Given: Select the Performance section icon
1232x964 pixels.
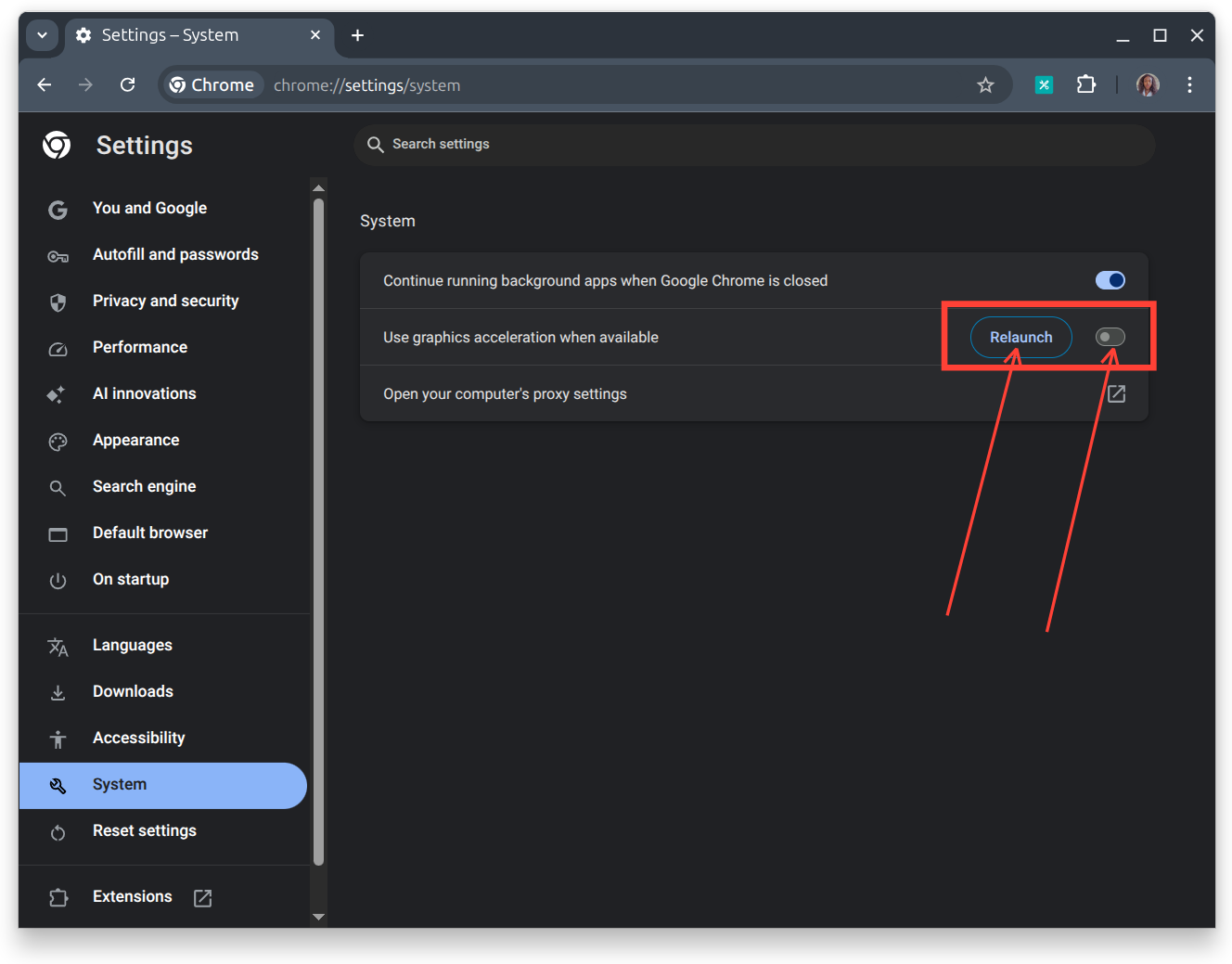Looking at the screenshot, I should click(x=58, y=348).
